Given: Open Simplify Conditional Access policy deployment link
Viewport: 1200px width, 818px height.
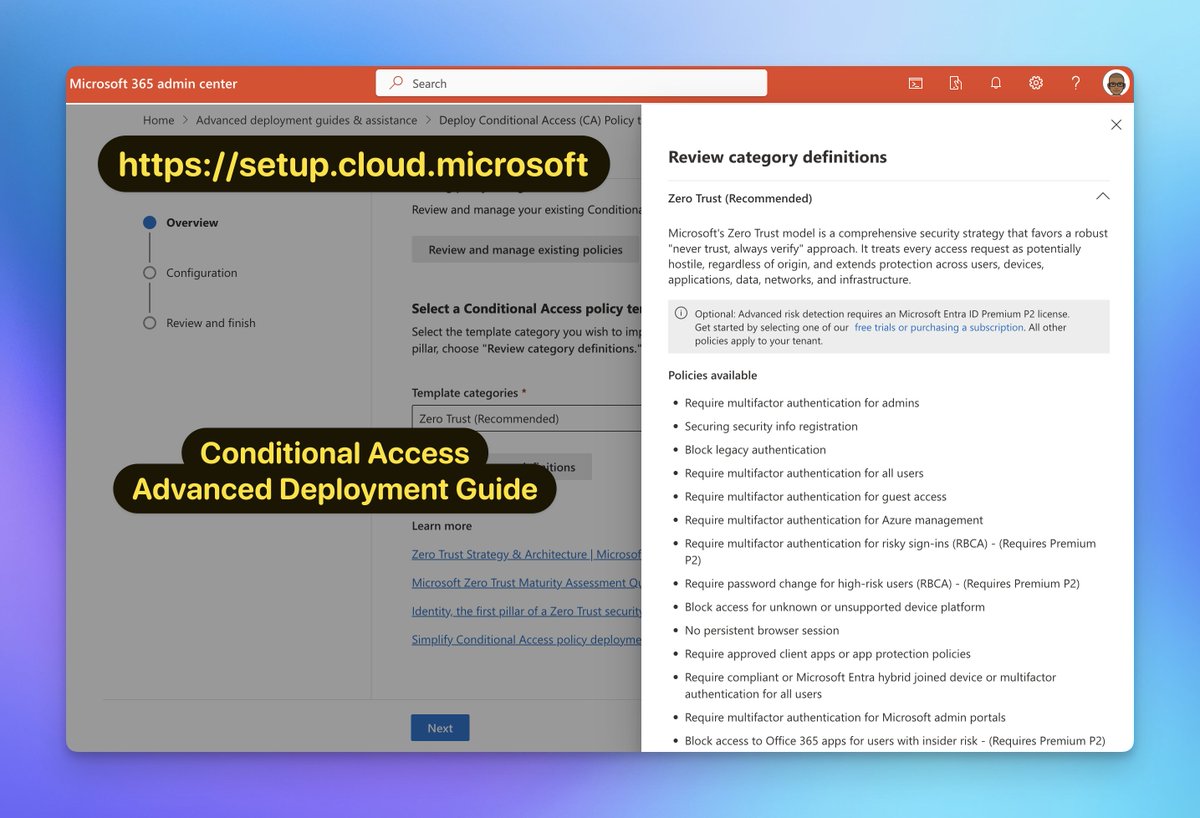Looking at the screenshot, I should [527, 640].
